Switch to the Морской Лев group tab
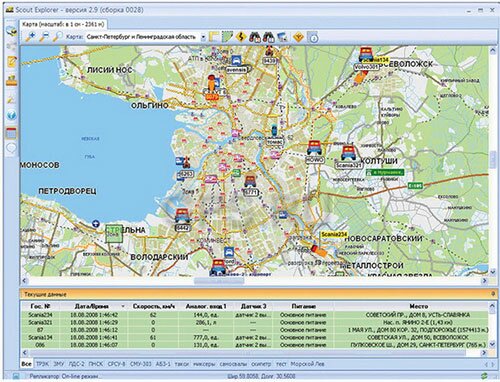The height and width of the screenshot is (382, 500). 307,364
